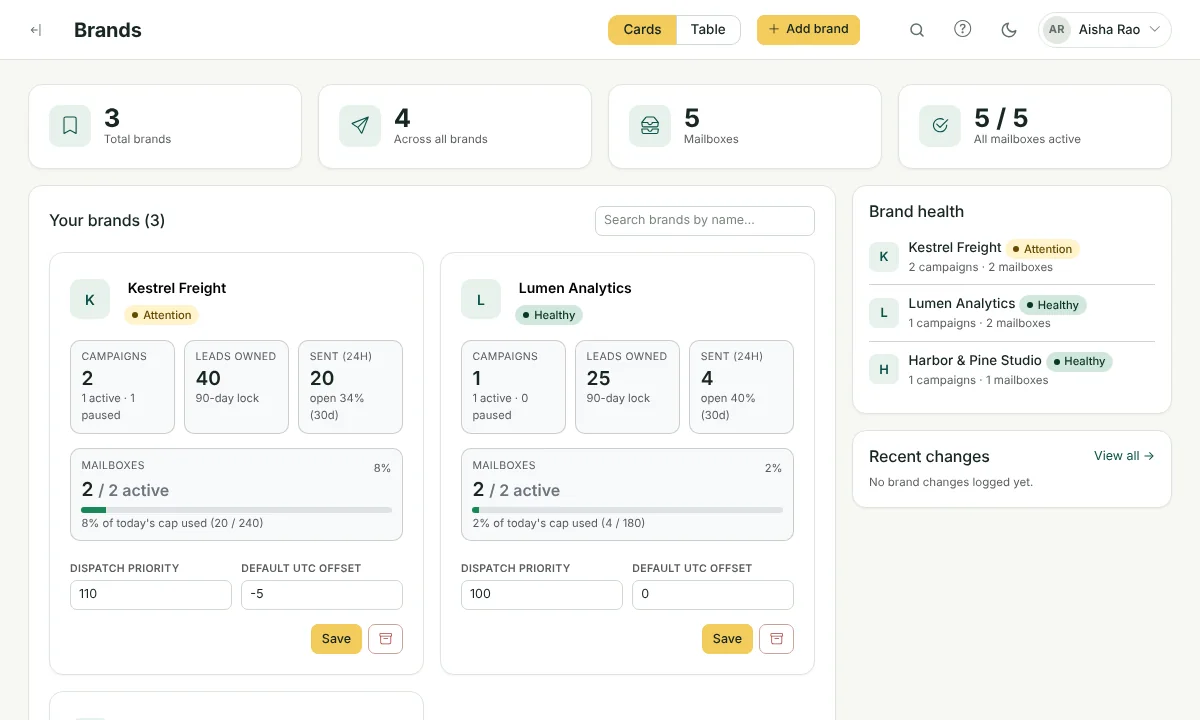Edit Kestrel Freight default UTC offset field
Viewport: 1200px width, 720px height.
(322, 595)
